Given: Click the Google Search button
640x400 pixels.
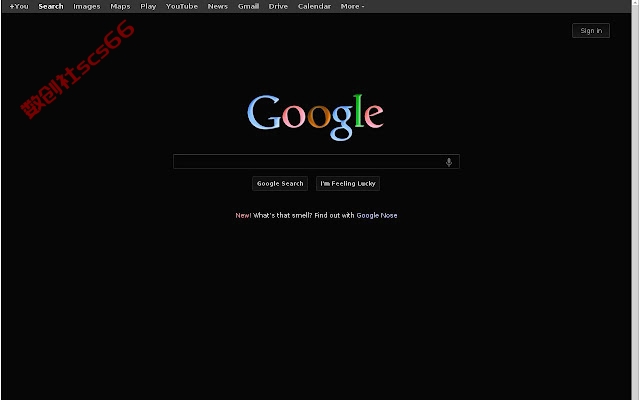Looking at the screenshot, I should point(280,184).
